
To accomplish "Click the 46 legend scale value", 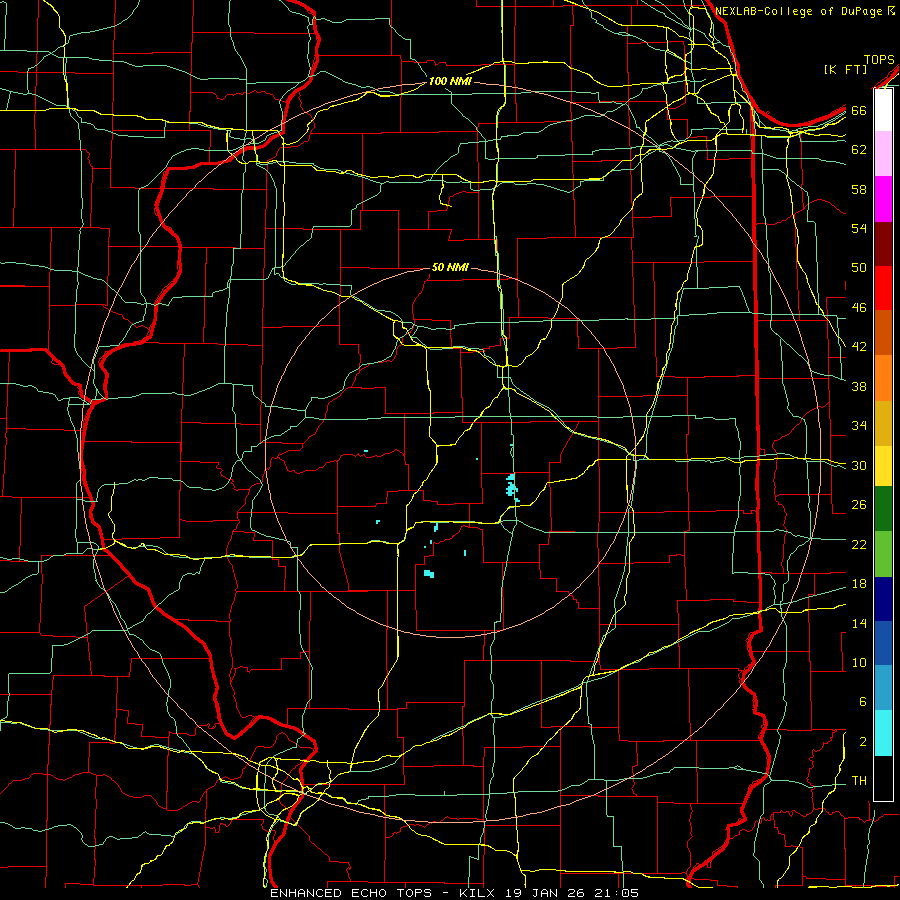I will [x=859, y=308].
